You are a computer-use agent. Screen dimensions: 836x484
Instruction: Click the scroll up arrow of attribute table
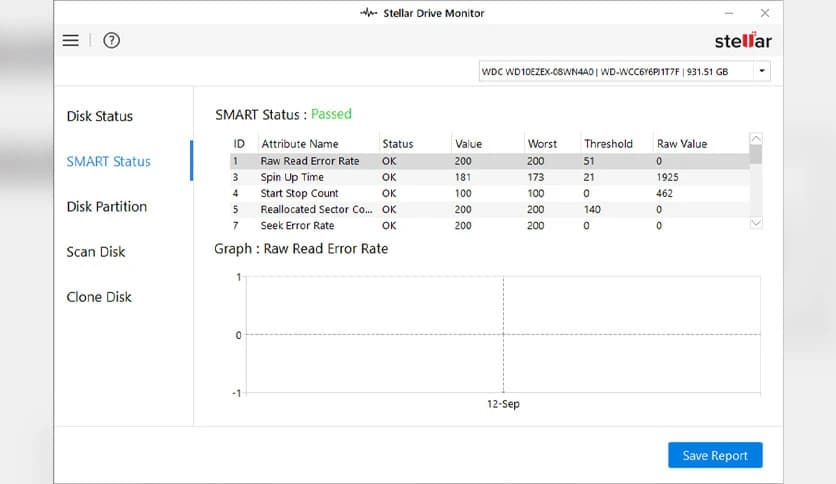coord(756,139)
